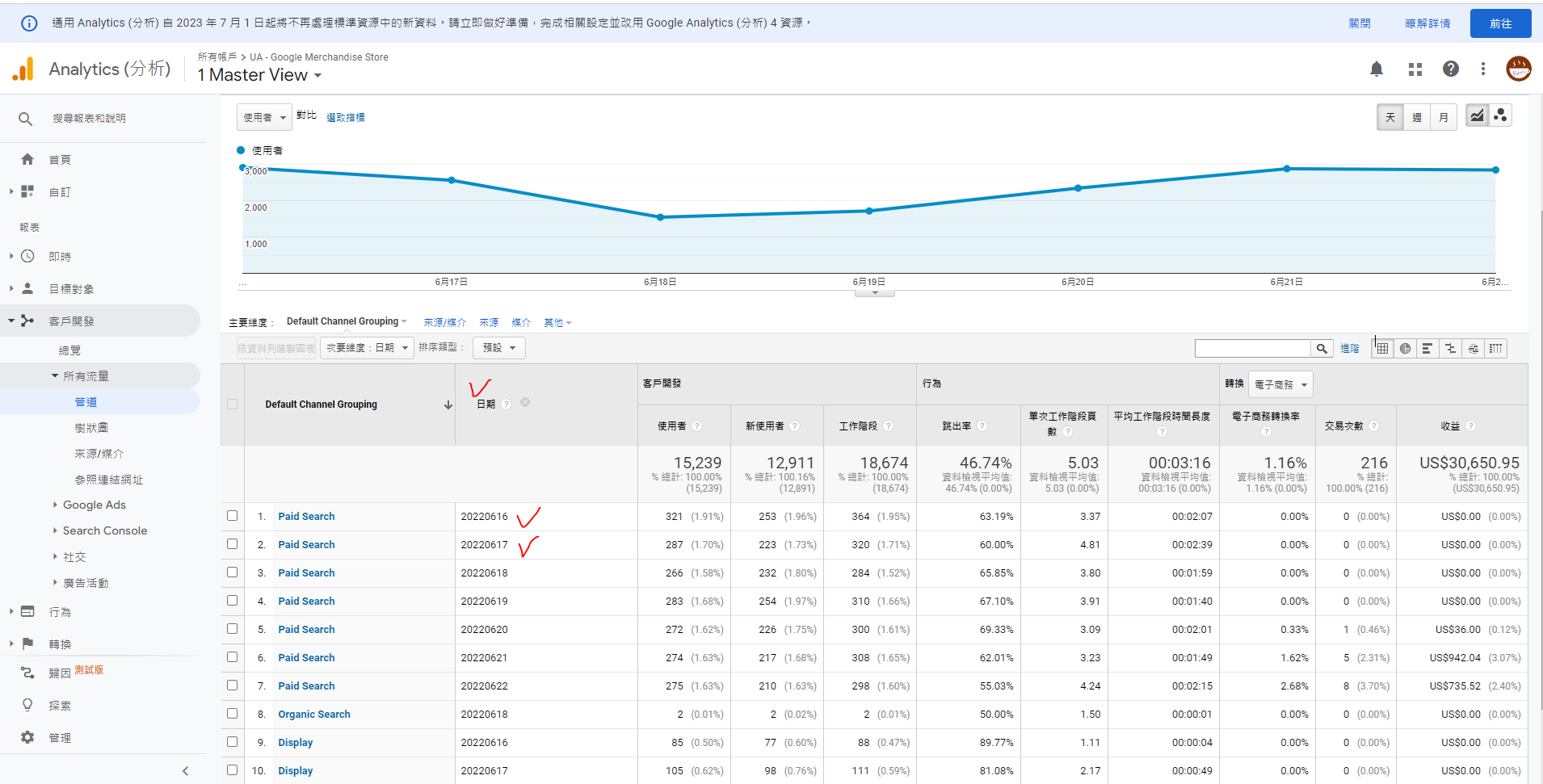Dismiss the info icon in top banner

(x=29, y=23)
